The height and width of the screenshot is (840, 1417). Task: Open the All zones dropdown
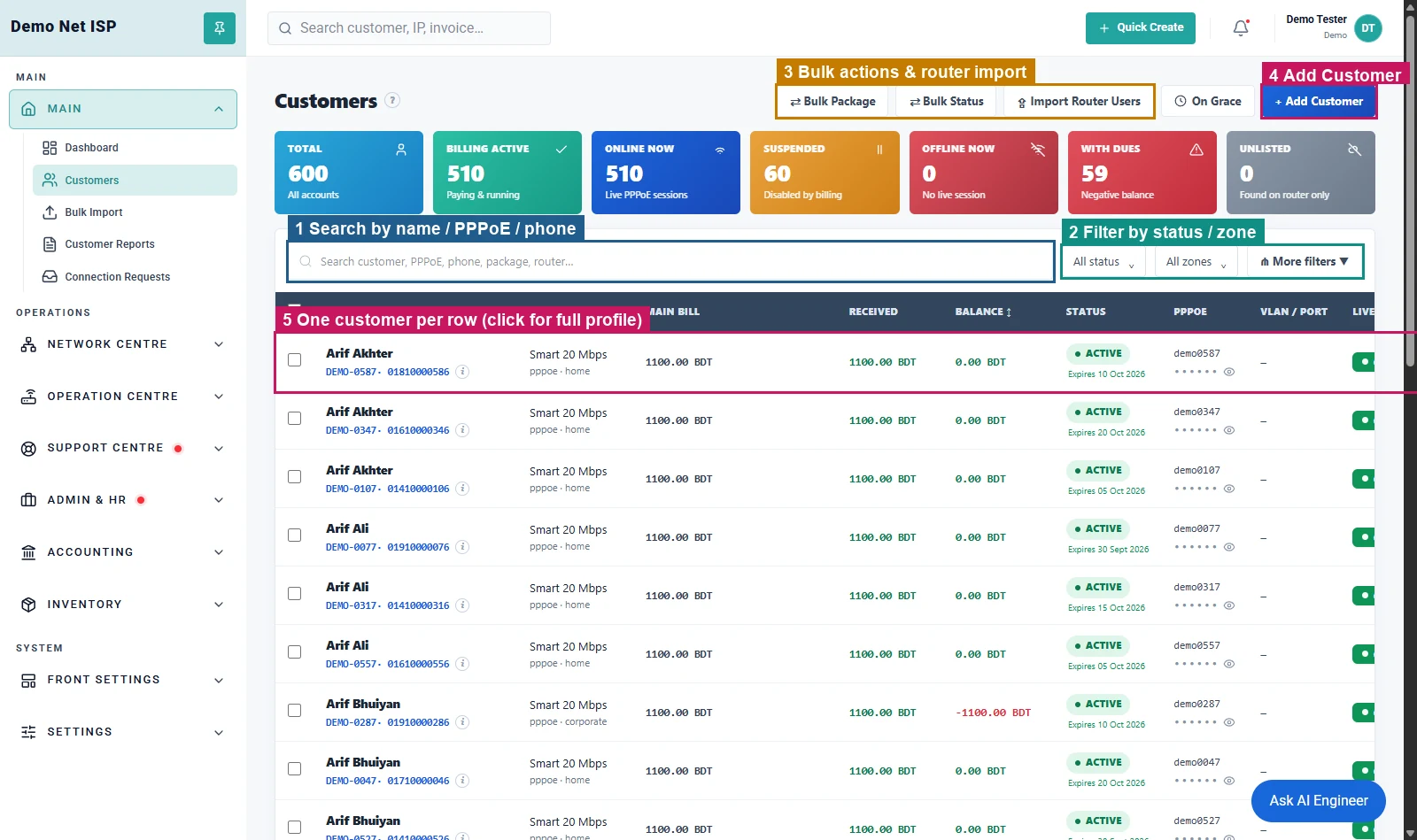(1196, 262)
